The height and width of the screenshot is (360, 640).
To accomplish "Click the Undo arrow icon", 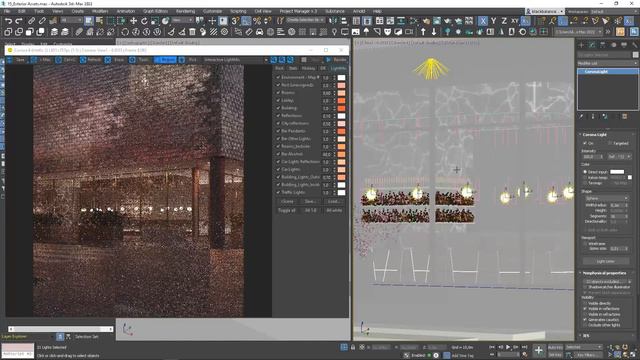I will coord(8,20).
